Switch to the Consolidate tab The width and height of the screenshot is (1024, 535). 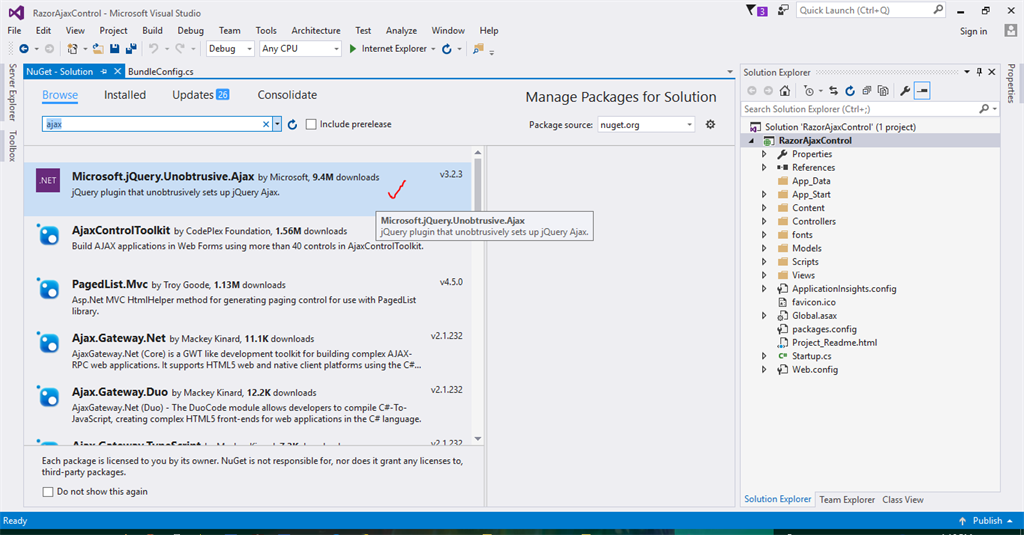tap(287, 95)
